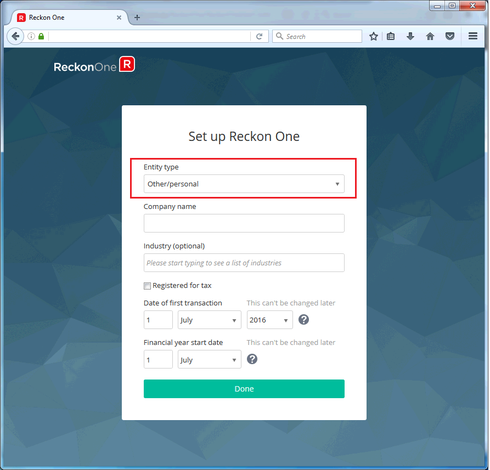Click the Pocket save icon

point(450,36)
